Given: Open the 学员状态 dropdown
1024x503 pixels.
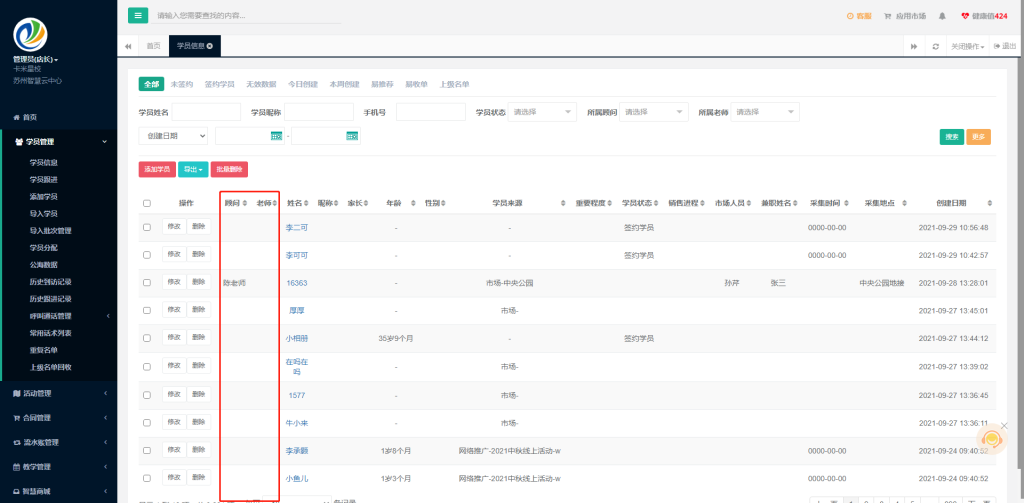Looking at the screenshot, I should click(x=542, y=112).
